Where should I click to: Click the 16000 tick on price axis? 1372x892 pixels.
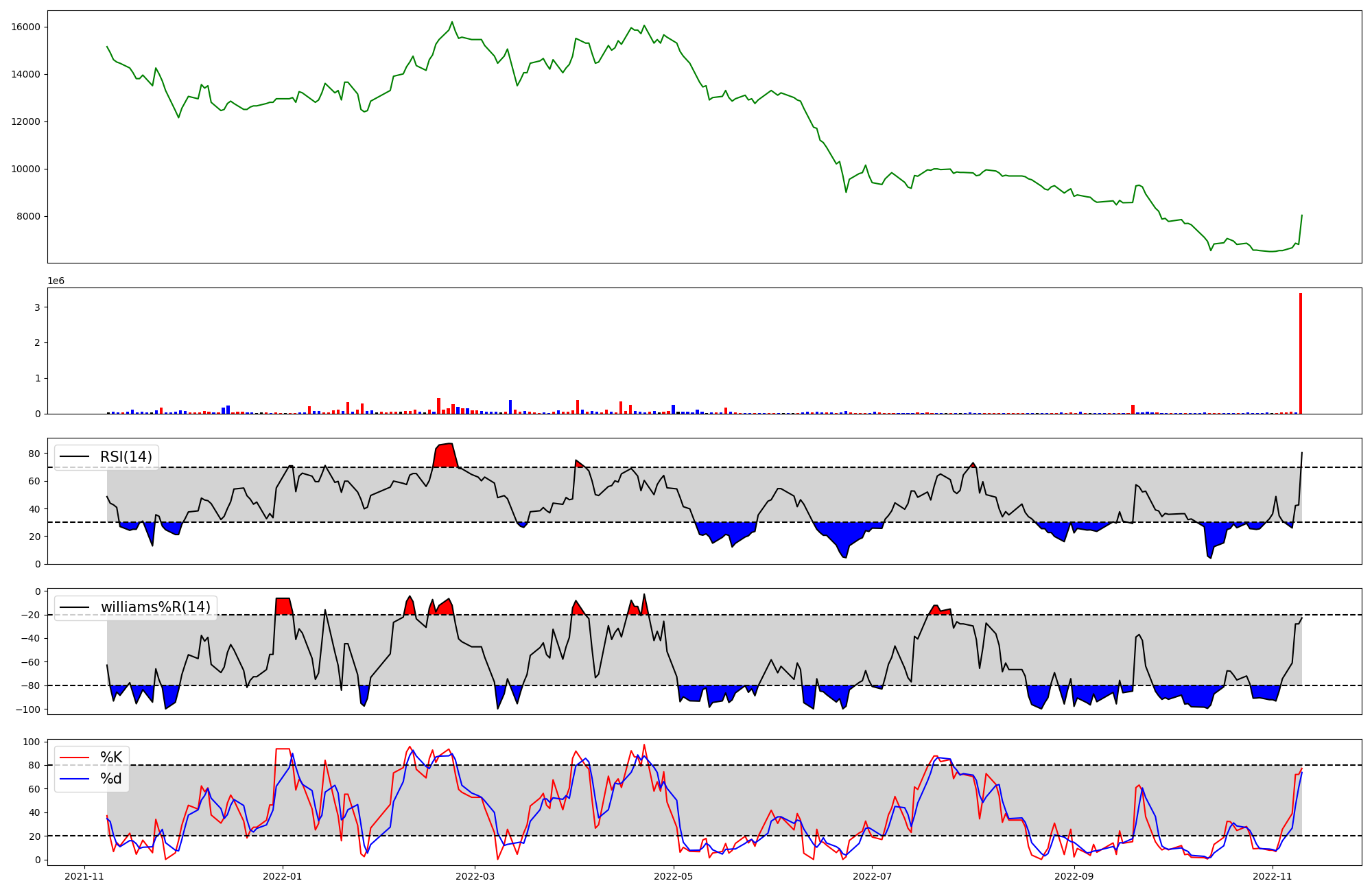tap(26, 27)
